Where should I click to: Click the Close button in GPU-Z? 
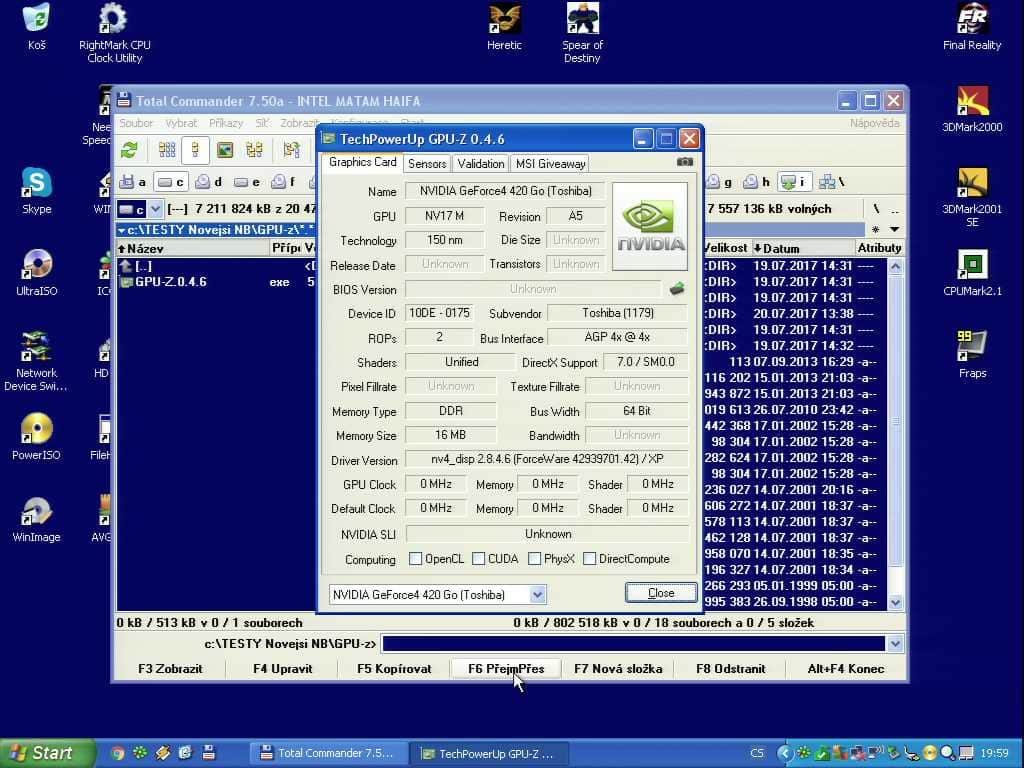[661, 593]
